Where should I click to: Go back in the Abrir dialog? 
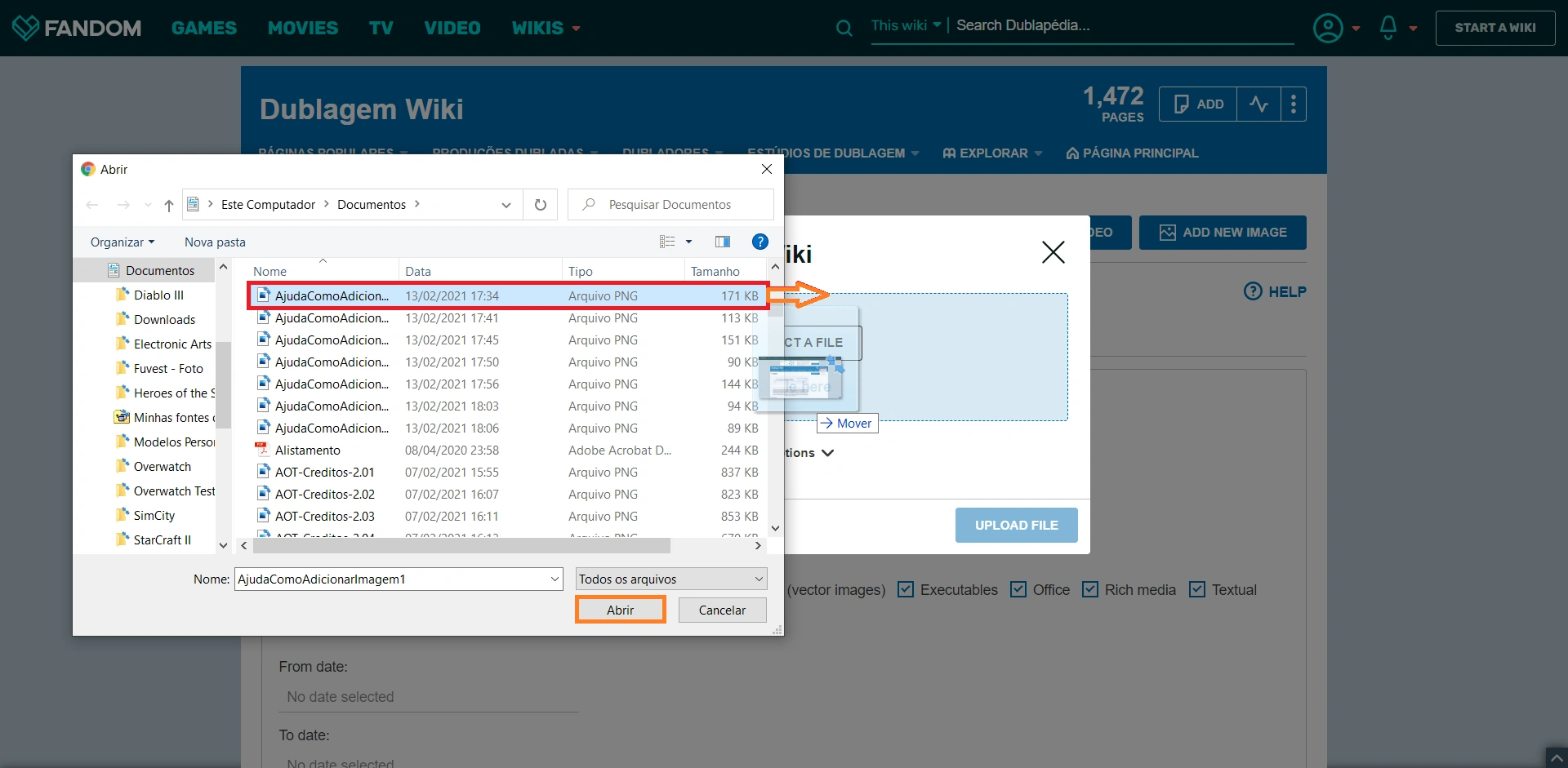(92, 205)
